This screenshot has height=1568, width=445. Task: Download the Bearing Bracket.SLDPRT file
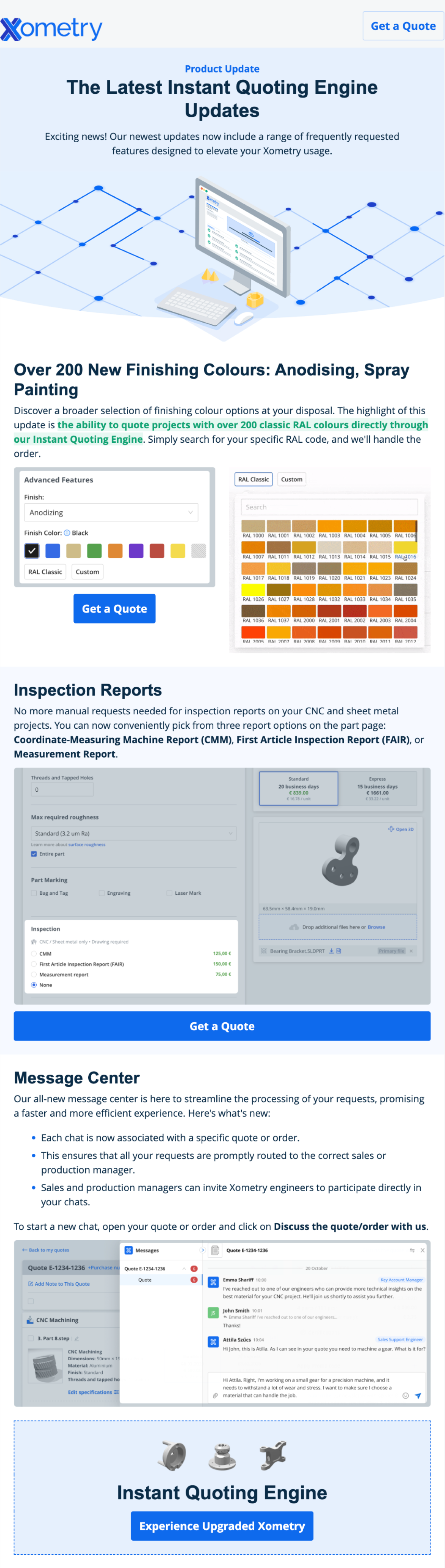(x=331, y=951)
